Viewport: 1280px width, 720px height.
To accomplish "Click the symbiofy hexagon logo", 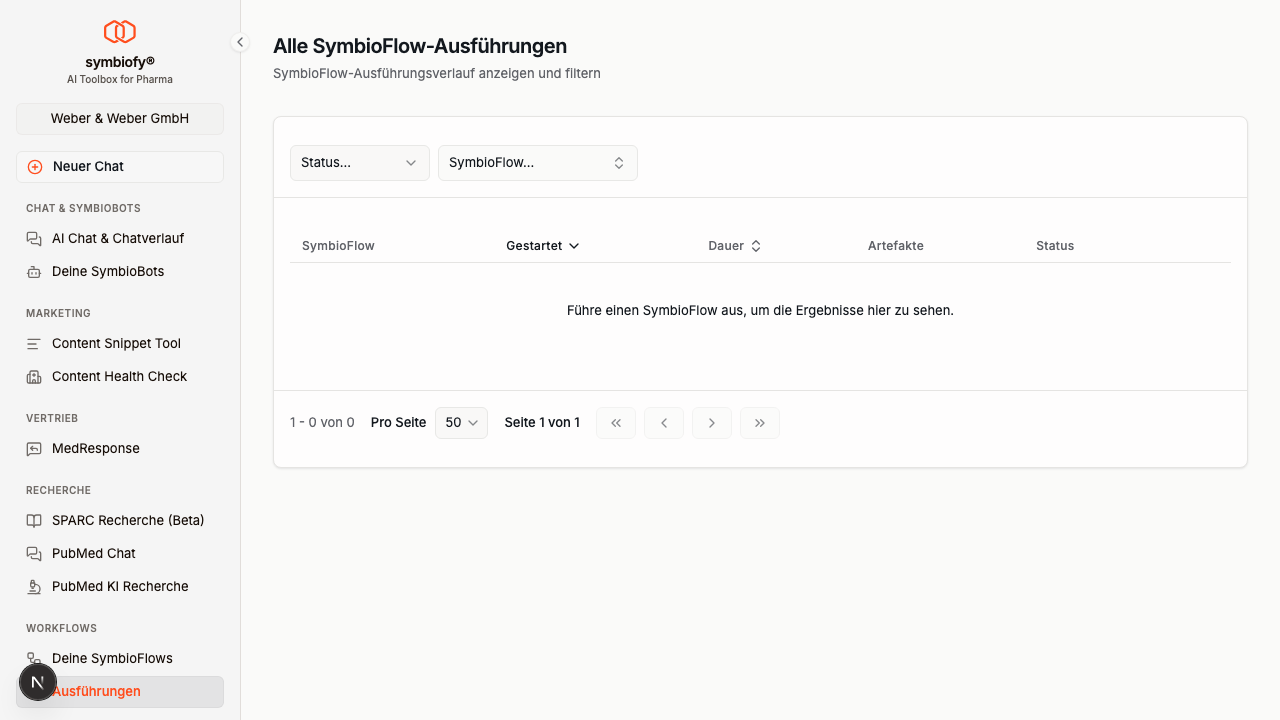I will click(120, 32).
